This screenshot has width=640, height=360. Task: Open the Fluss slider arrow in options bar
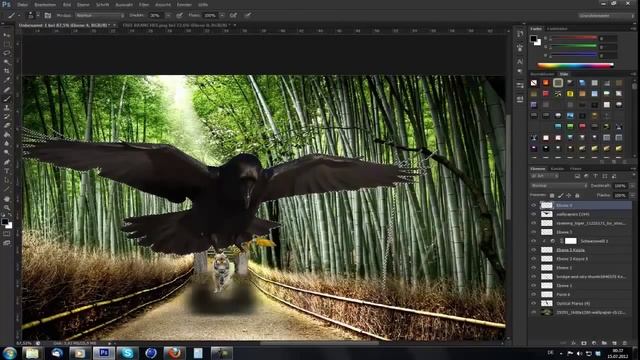pos(222,16)
